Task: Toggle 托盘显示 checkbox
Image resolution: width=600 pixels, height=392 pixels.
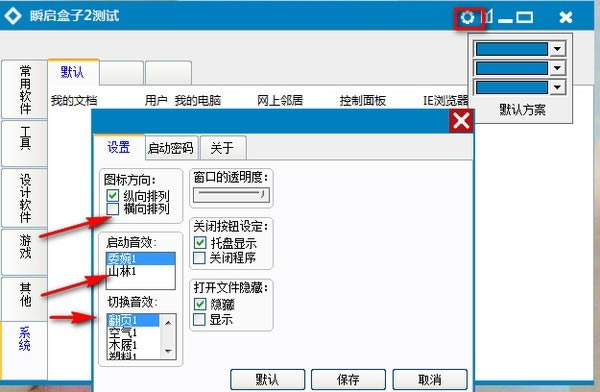Action: coord(200,243)
